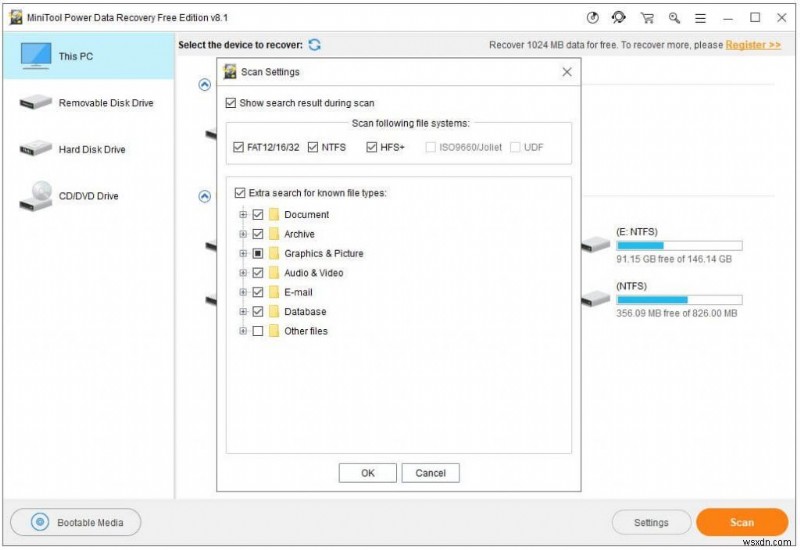Click the 356.09 MB free of 826.00 MB text
The image size is (800, 550).
pyautogui.click(x=677, y=313)
